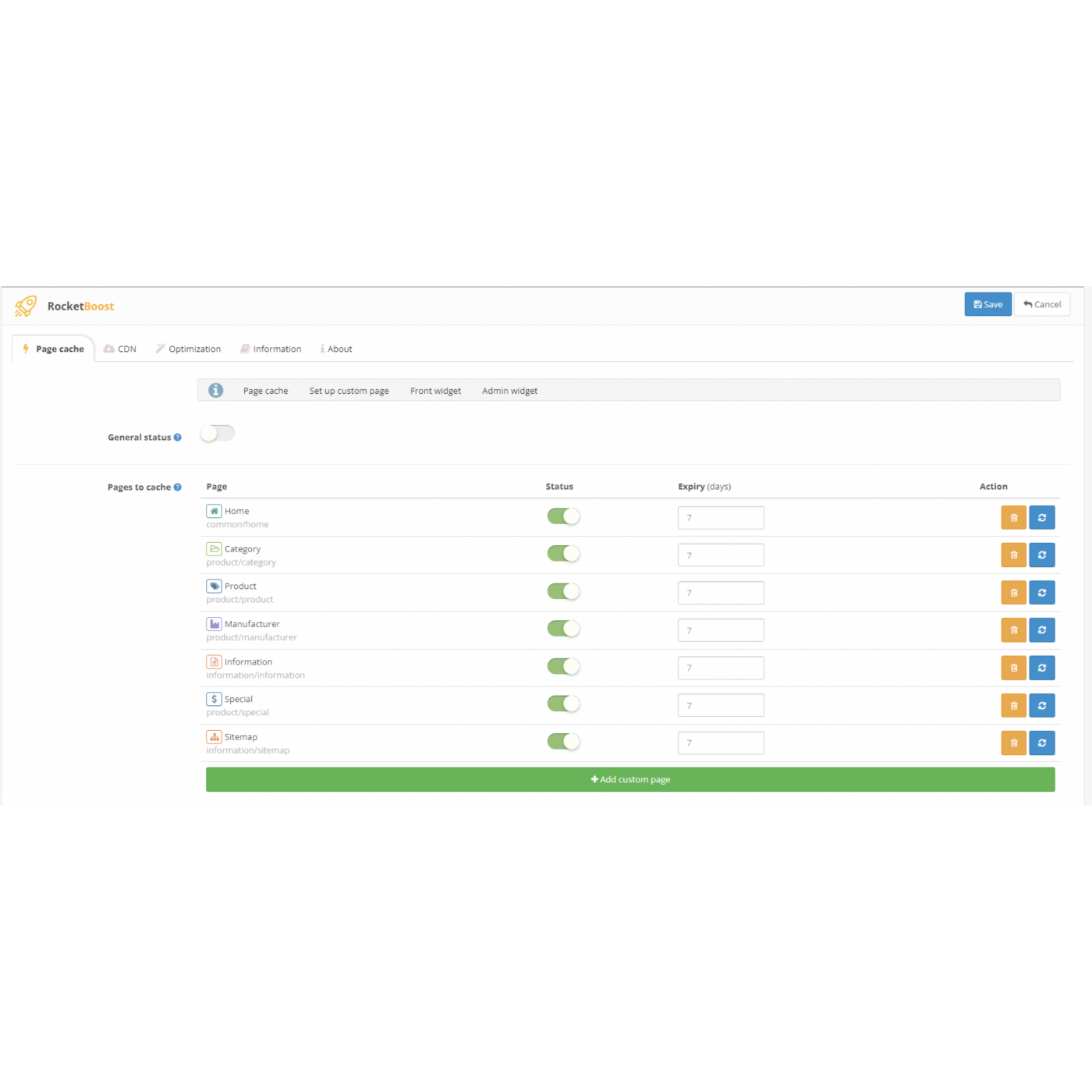Click the RocketBoost rocket logo
Viewport: 1092px width, 1092px height.
(x=26, y=306)
